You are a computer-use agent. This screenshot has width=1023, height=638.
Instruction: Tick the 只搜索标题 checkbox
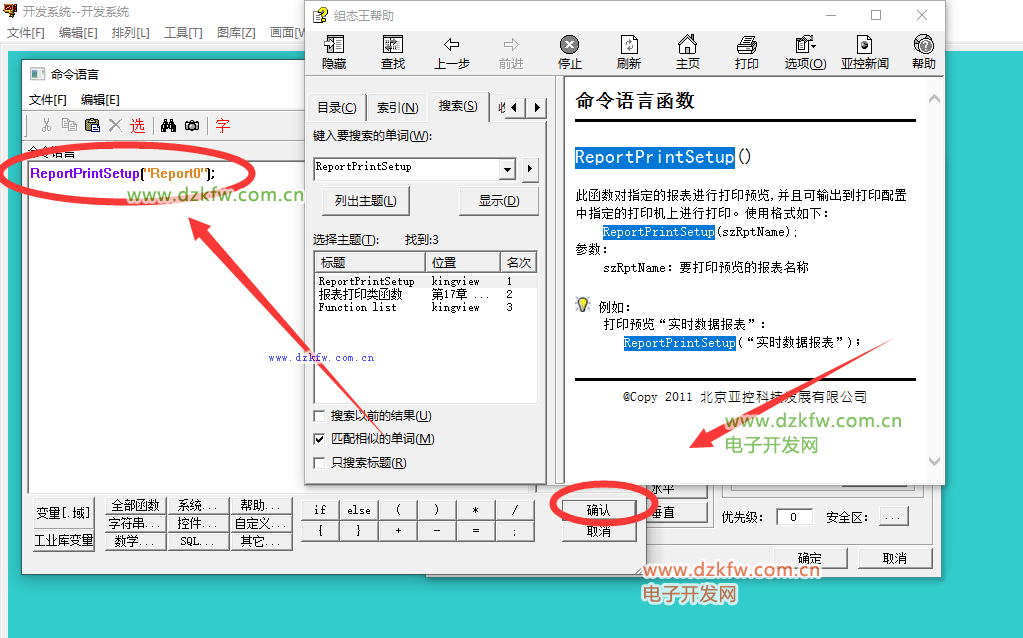[x=320, y=463]
